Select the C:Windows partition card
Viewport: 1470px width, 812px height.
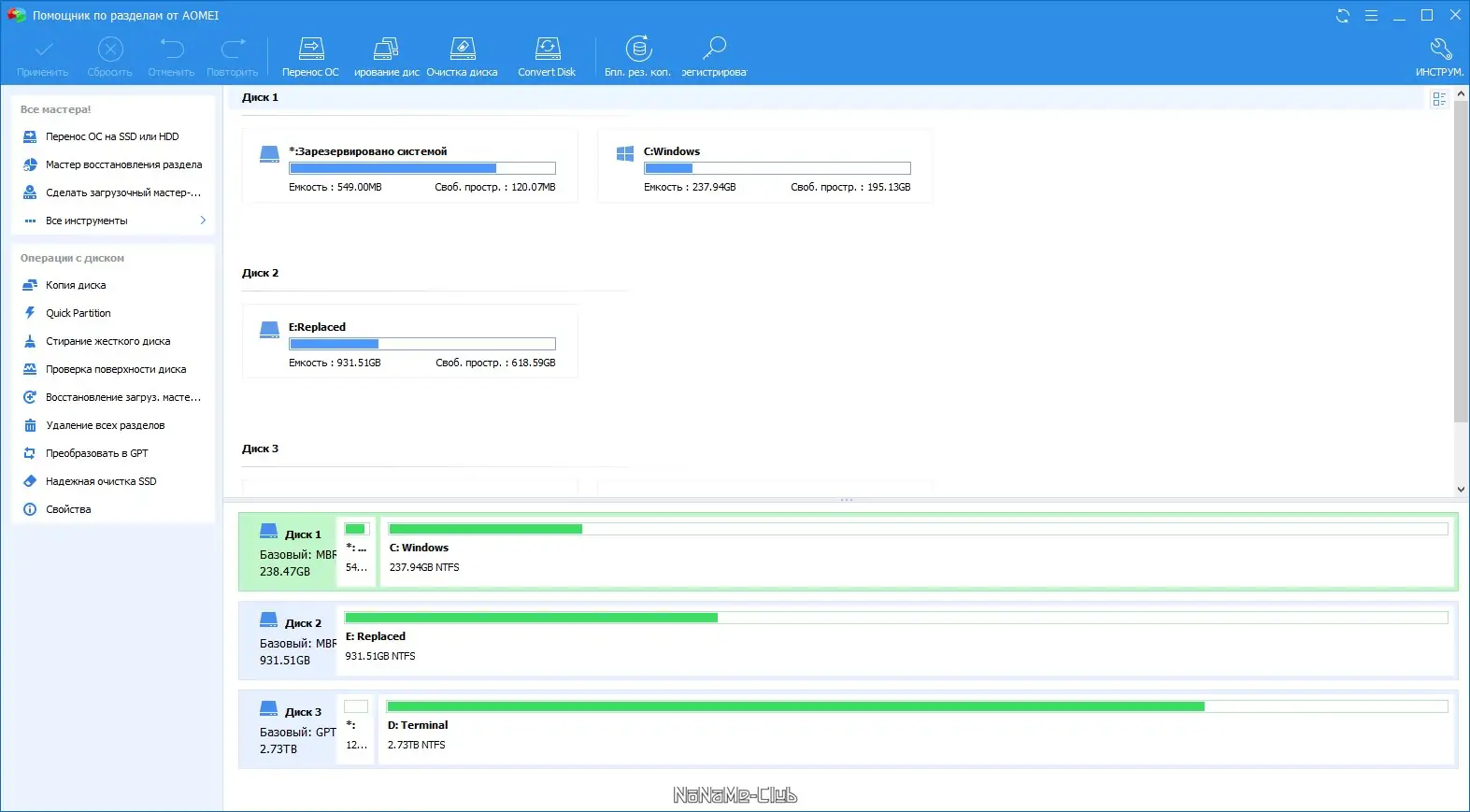click(x=764, y=166)
